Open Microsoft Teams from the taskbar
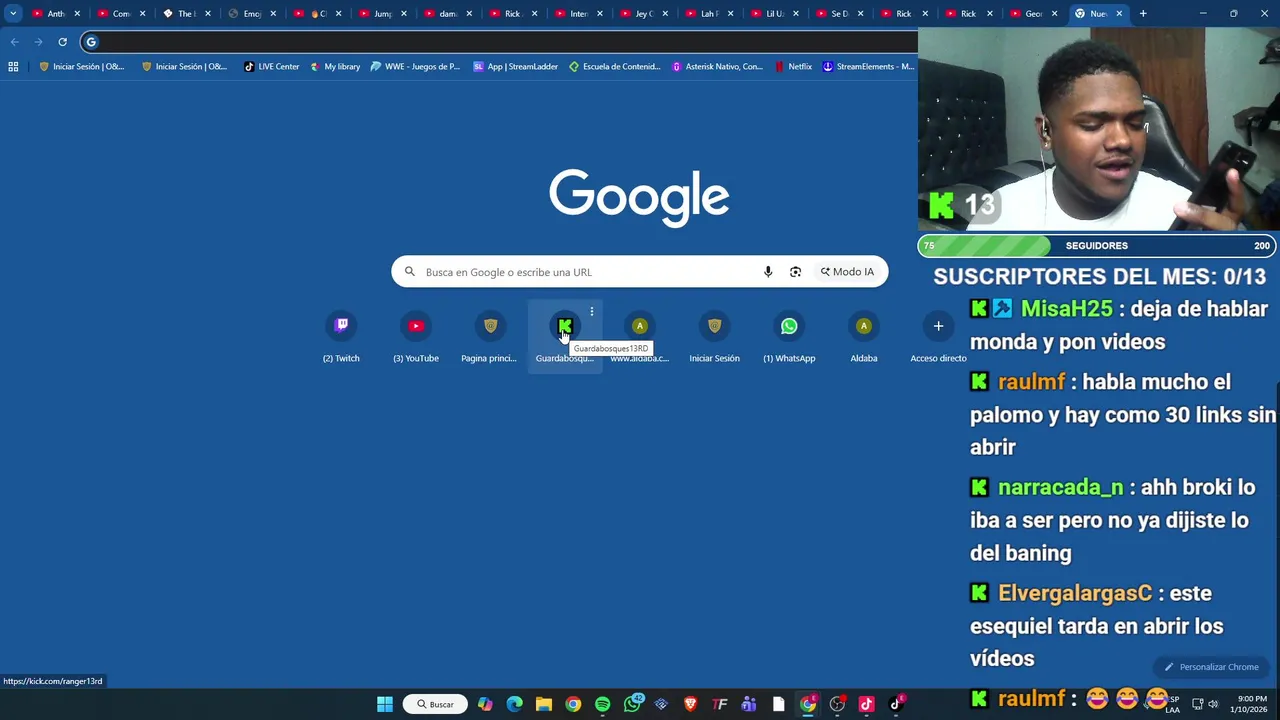Image resolution: width=1280 pixels, height=720 pixels. pos(749,704)
